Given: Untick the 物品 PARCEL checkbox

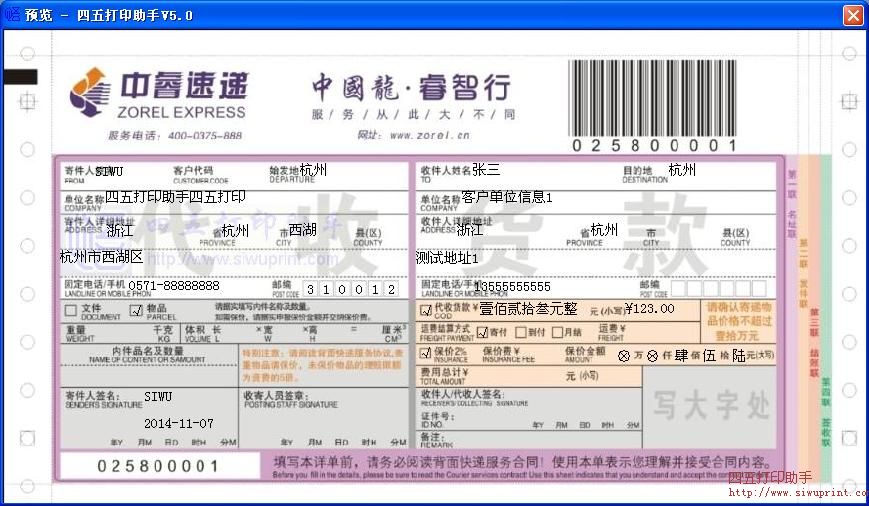Looking at the screenshot, I should (136, 310).
